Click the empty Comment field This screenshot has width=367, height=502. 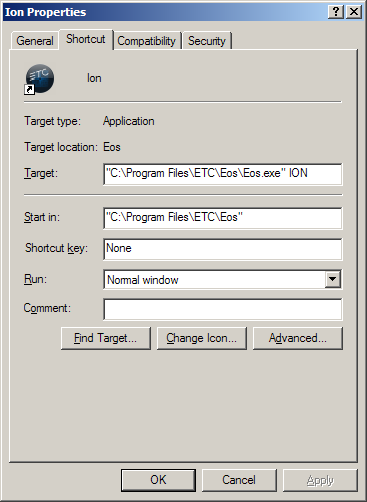tap(223, 309)
